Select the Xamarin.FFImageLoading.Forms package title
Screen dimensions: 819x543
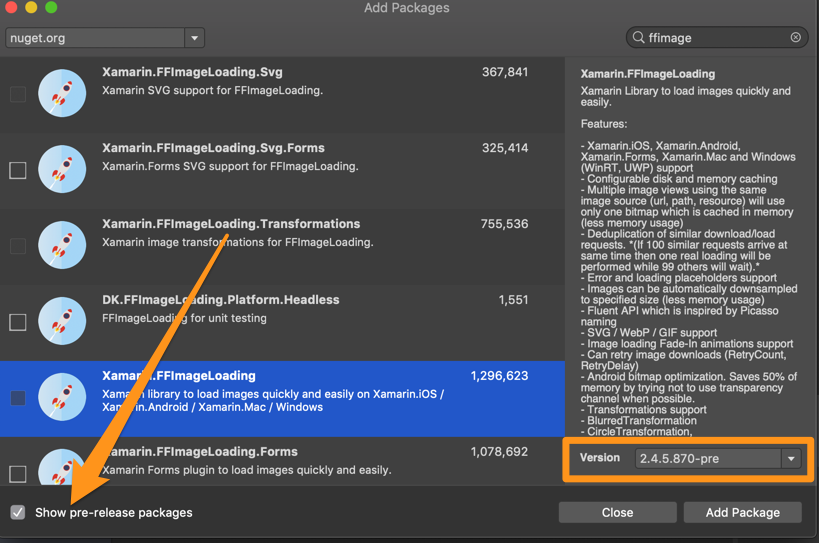click(x=200, y=452)
